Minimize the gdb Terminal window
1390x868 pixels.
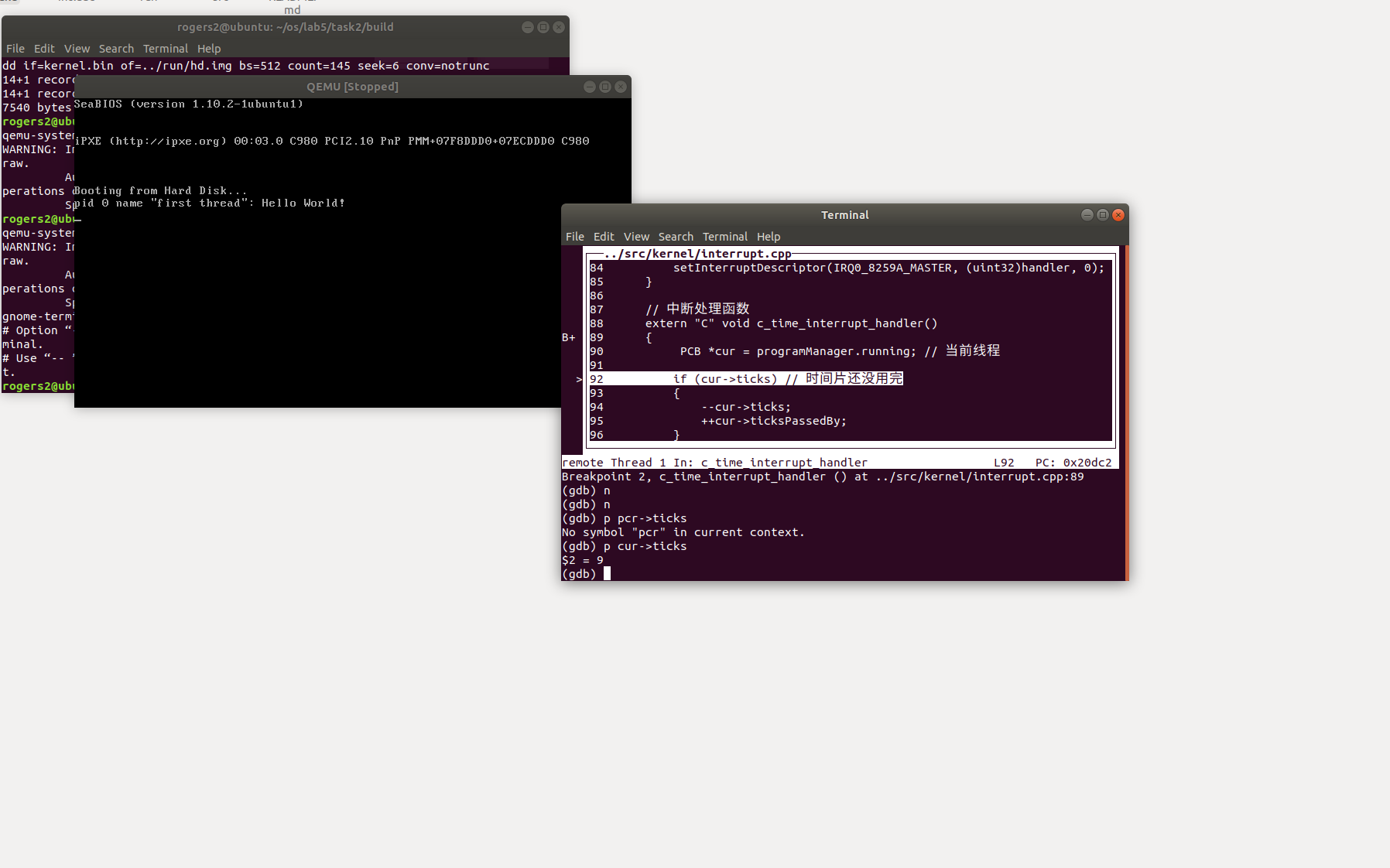[x=1087, y=215]
